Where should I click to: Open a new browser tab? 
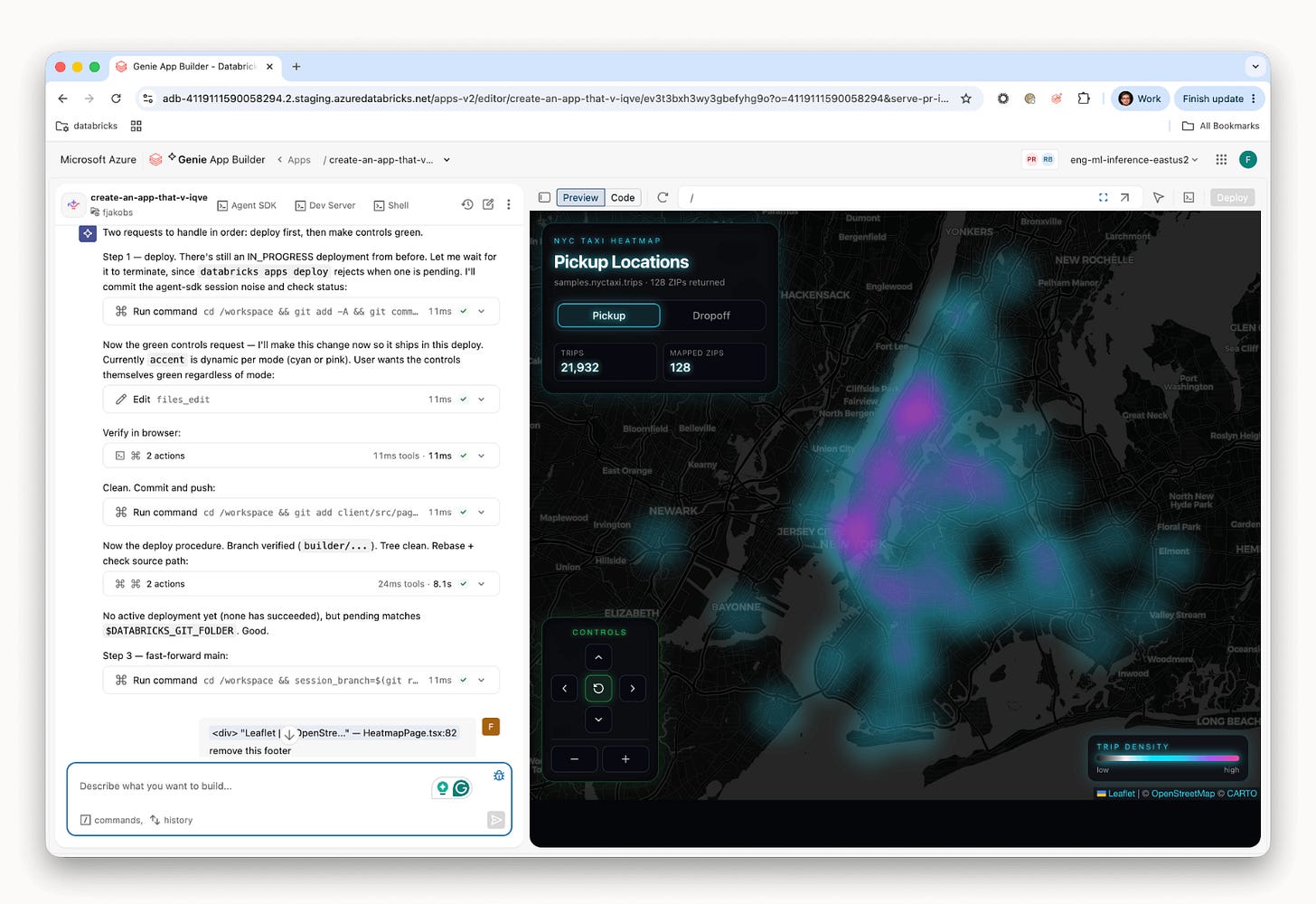click(296, 66)
